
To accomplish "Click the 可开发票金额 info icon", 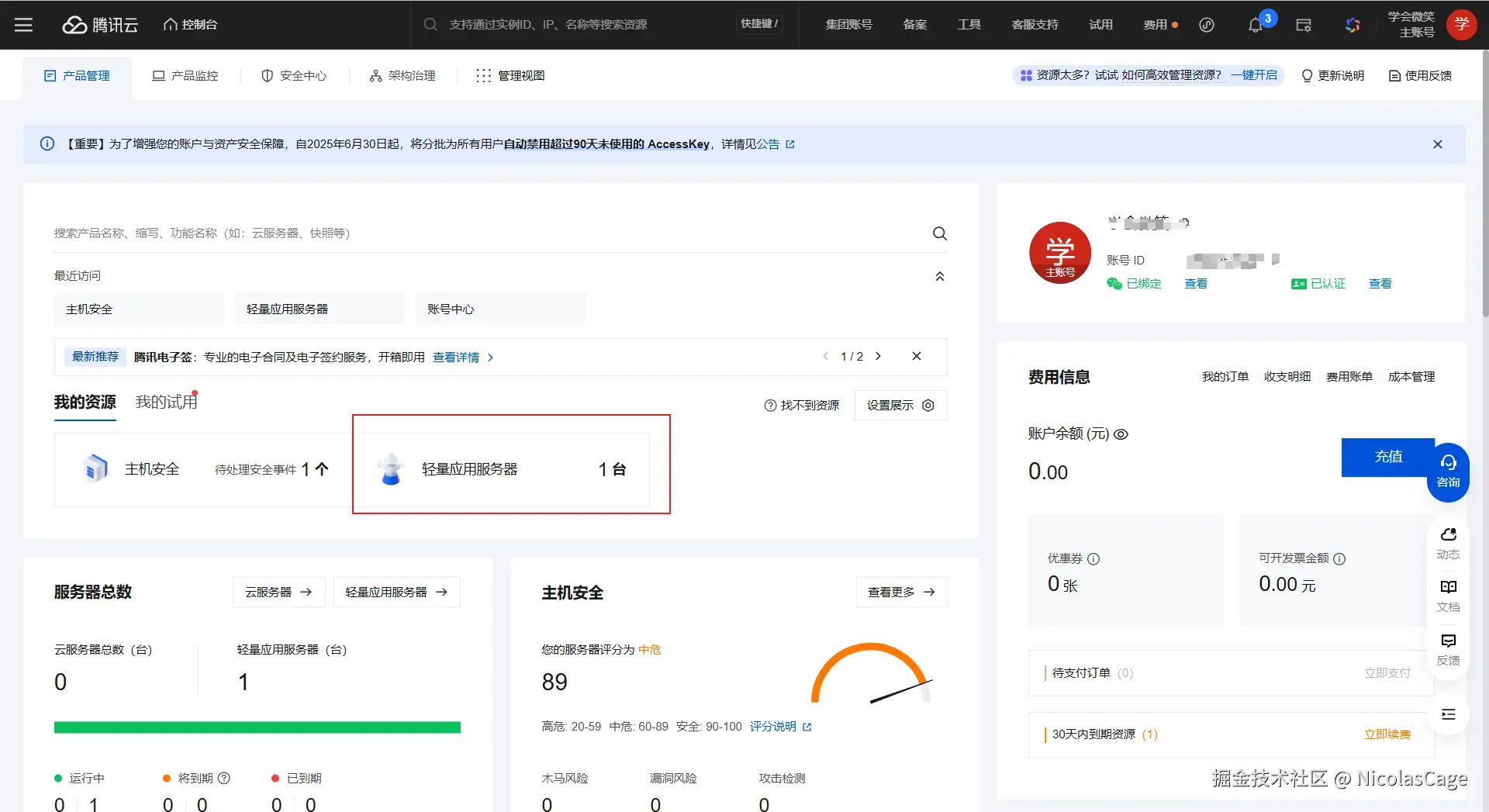I will click(x=1339, y=559).
